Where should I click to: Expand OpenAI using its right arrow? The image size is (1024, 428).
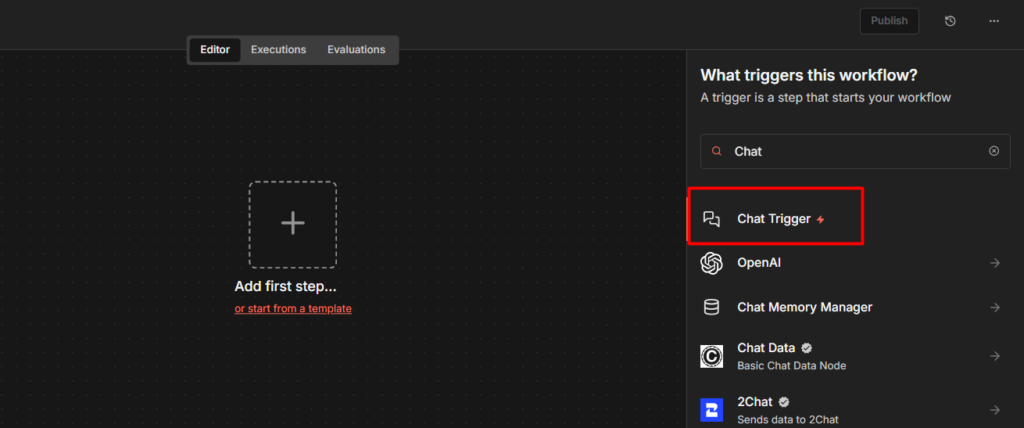995,263
